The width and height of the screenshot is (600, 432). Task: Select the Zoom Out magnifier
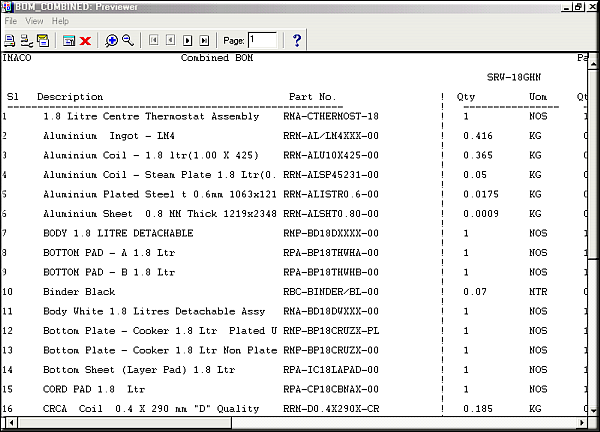[x=128, y=40]
